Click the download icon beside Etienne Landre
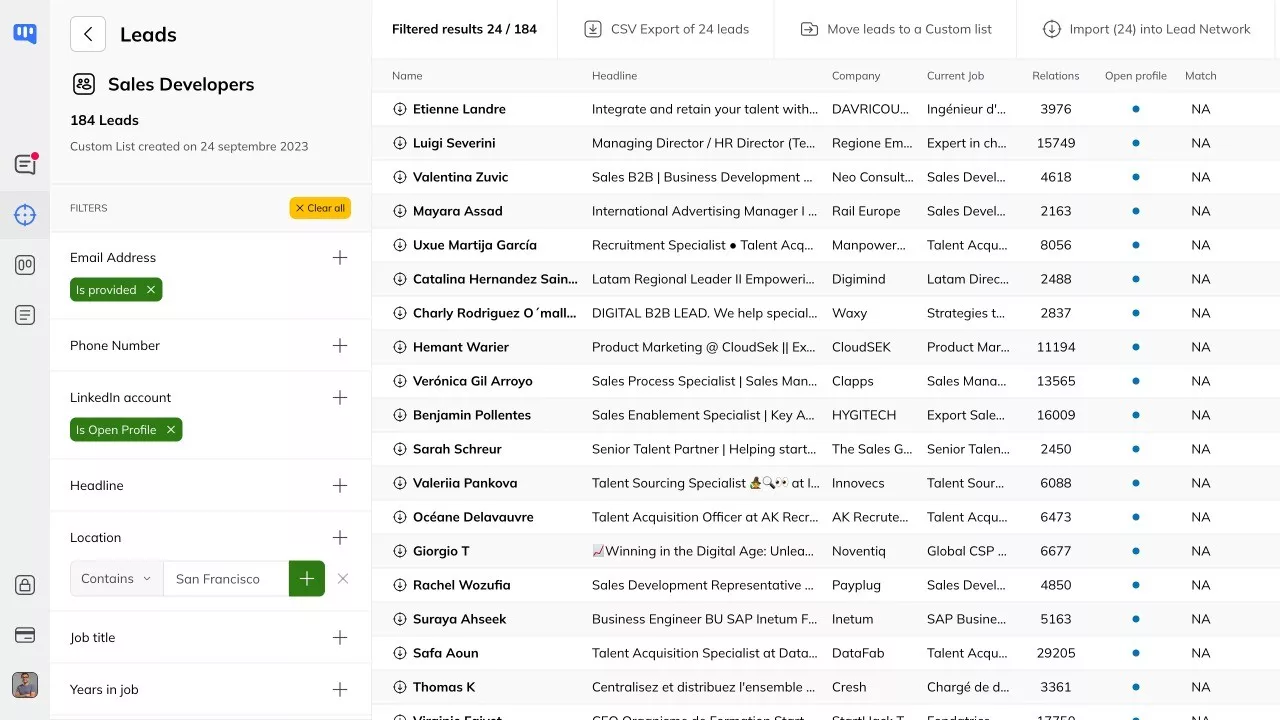This screenshot has width=1280, height=720. 400,109
